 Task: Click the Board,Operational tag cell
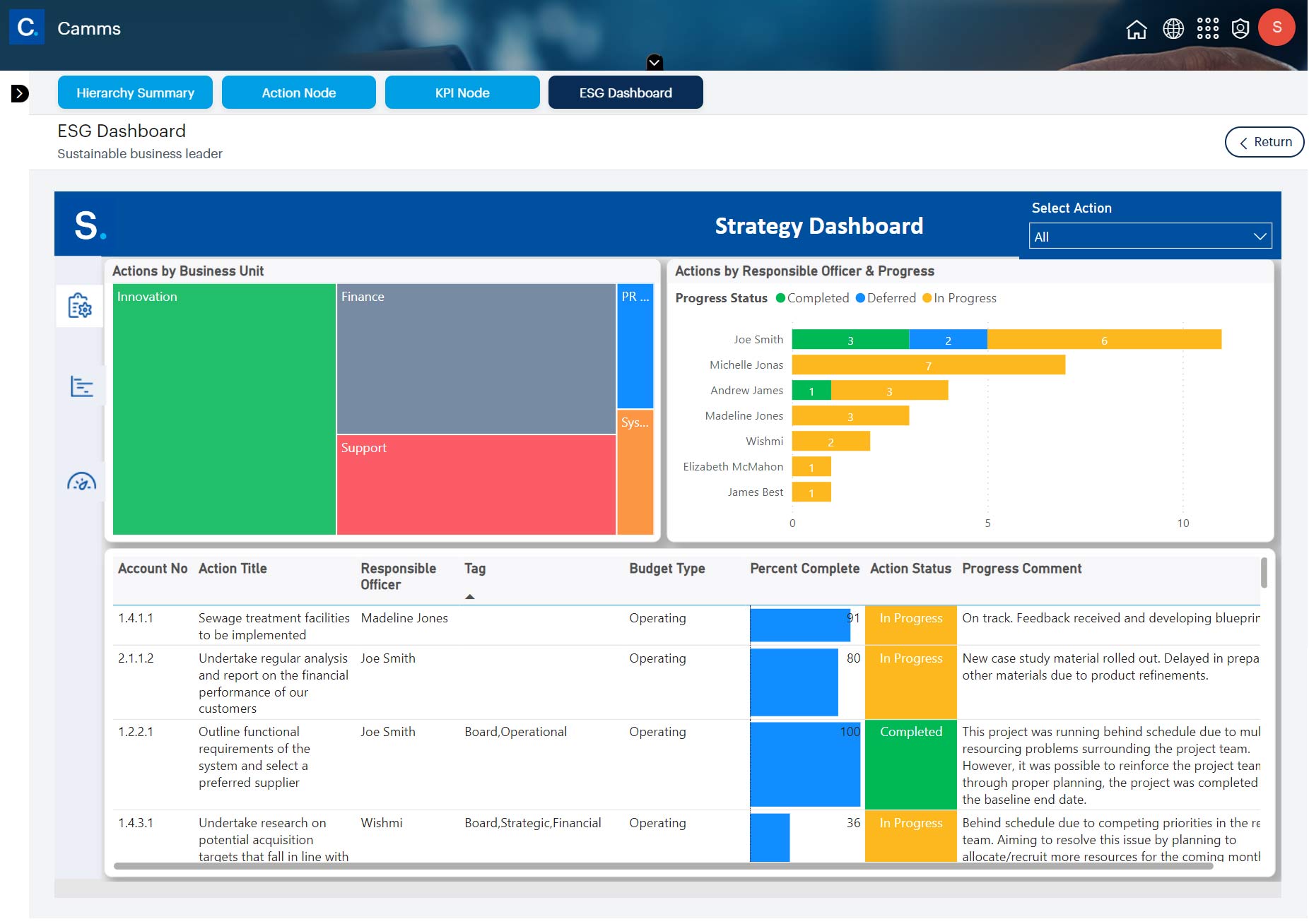(515, 732)
